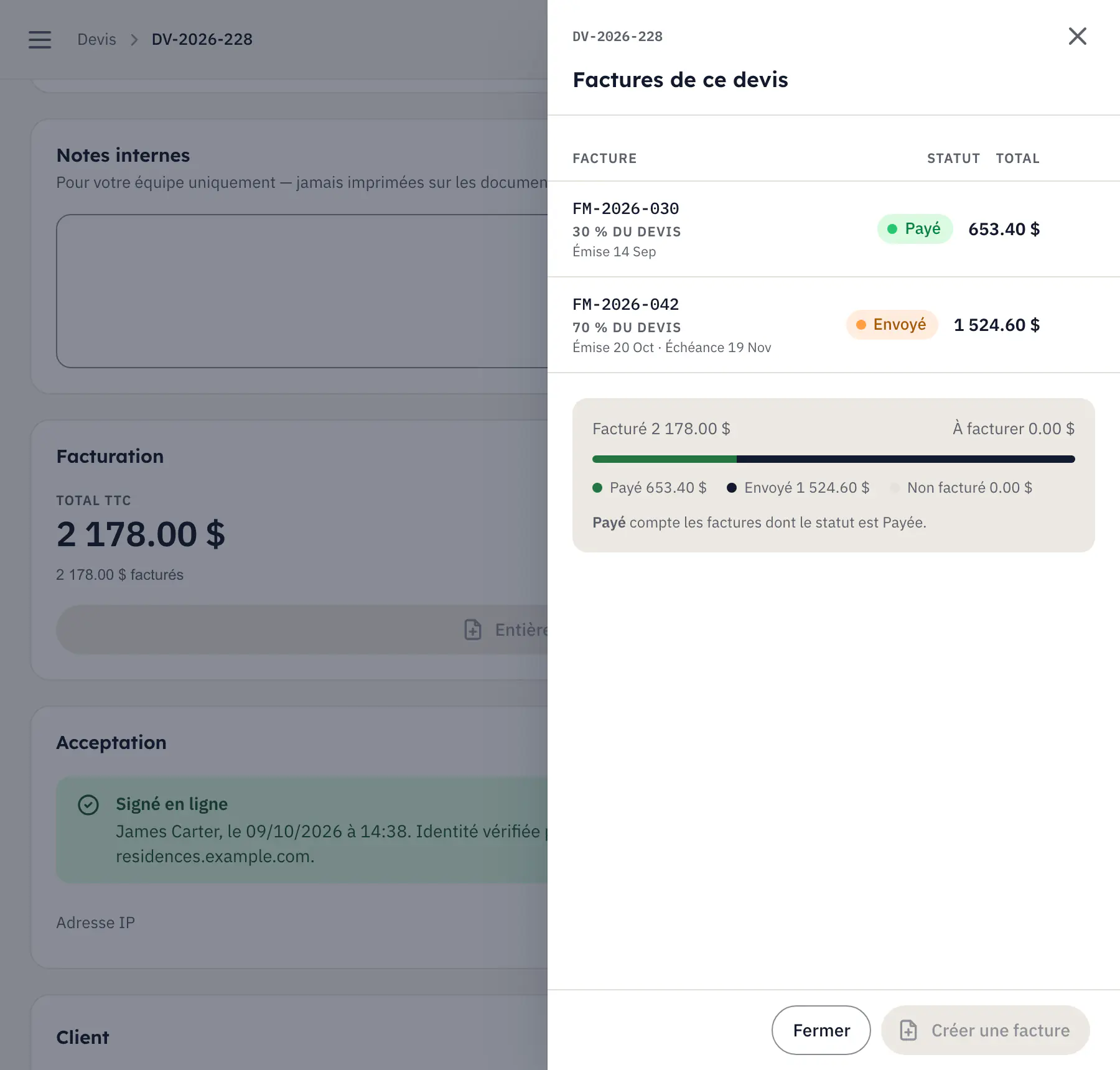Click the Signé en ligne heading
The width and height of the screenshot is (1120, 1070).
pos(172,804)
